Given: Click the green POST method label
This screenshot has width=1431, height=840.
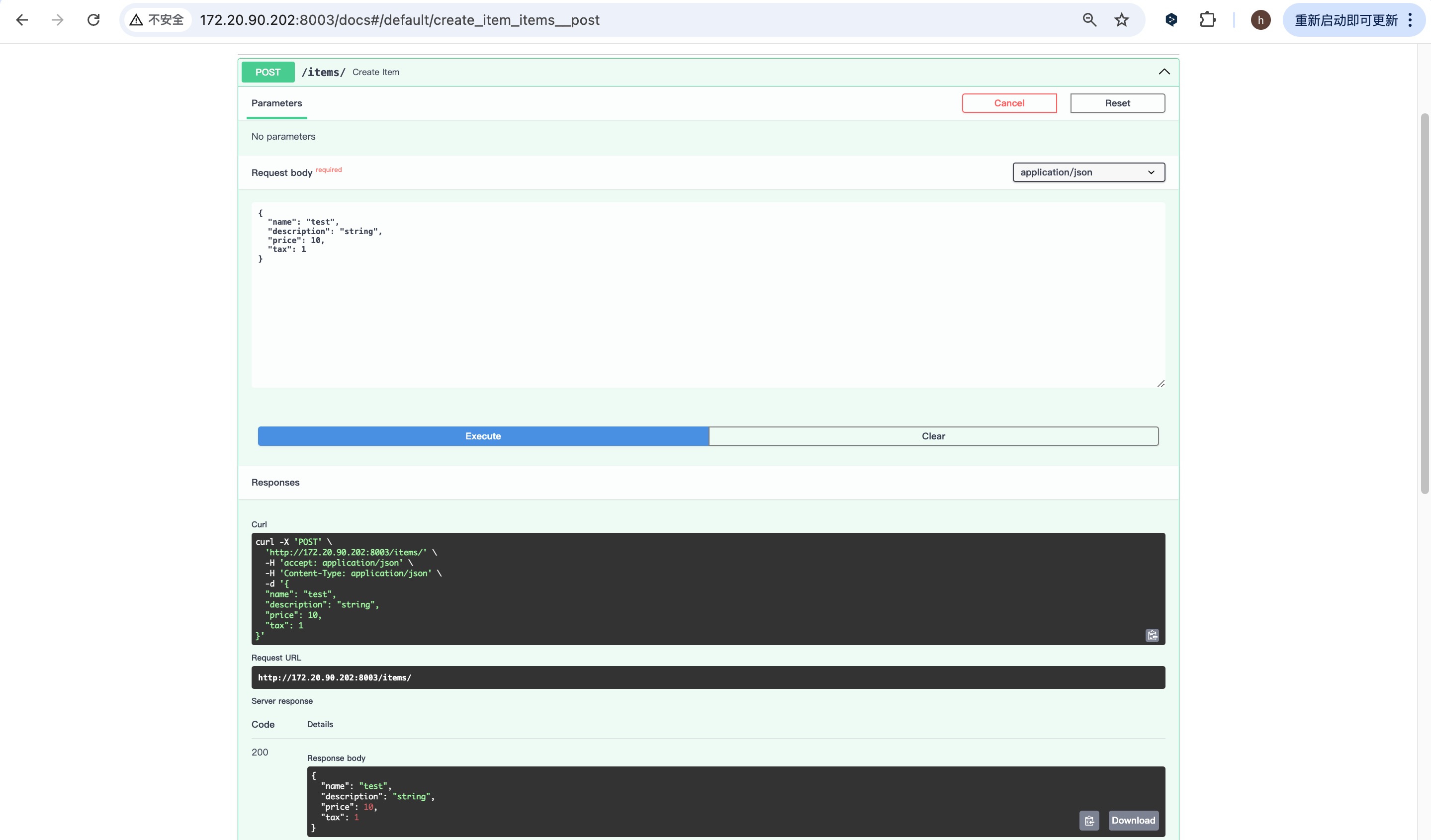Looking at the screenshot, I should 268,72.
